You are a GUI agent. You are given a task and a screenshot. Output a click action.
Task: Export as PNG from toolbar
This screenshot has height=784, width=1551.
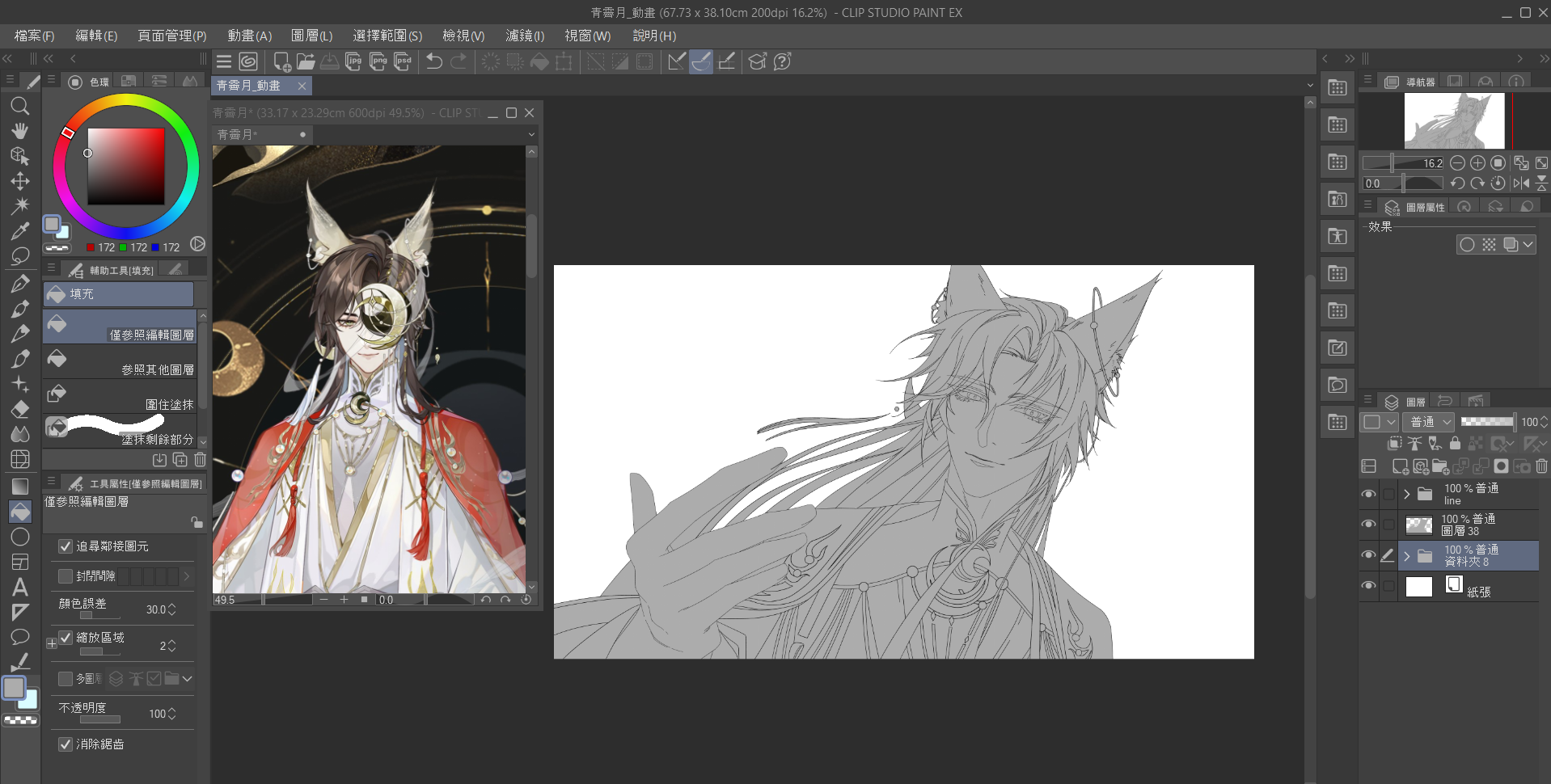pos(378,61)
